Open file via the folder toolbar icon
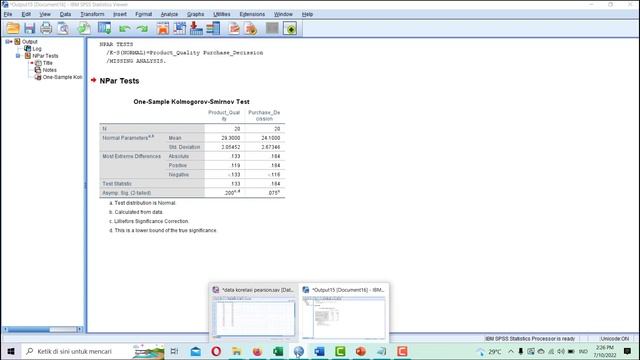640x360 pixels. (x=13, y=28)
